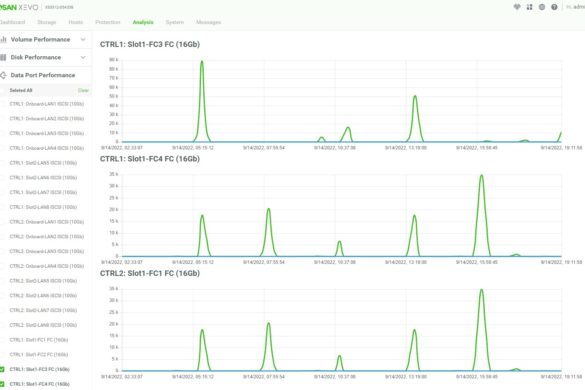Check CTRL1: Slot2-LAN7 iSCSI (10Gb)

tap(43, 192)
